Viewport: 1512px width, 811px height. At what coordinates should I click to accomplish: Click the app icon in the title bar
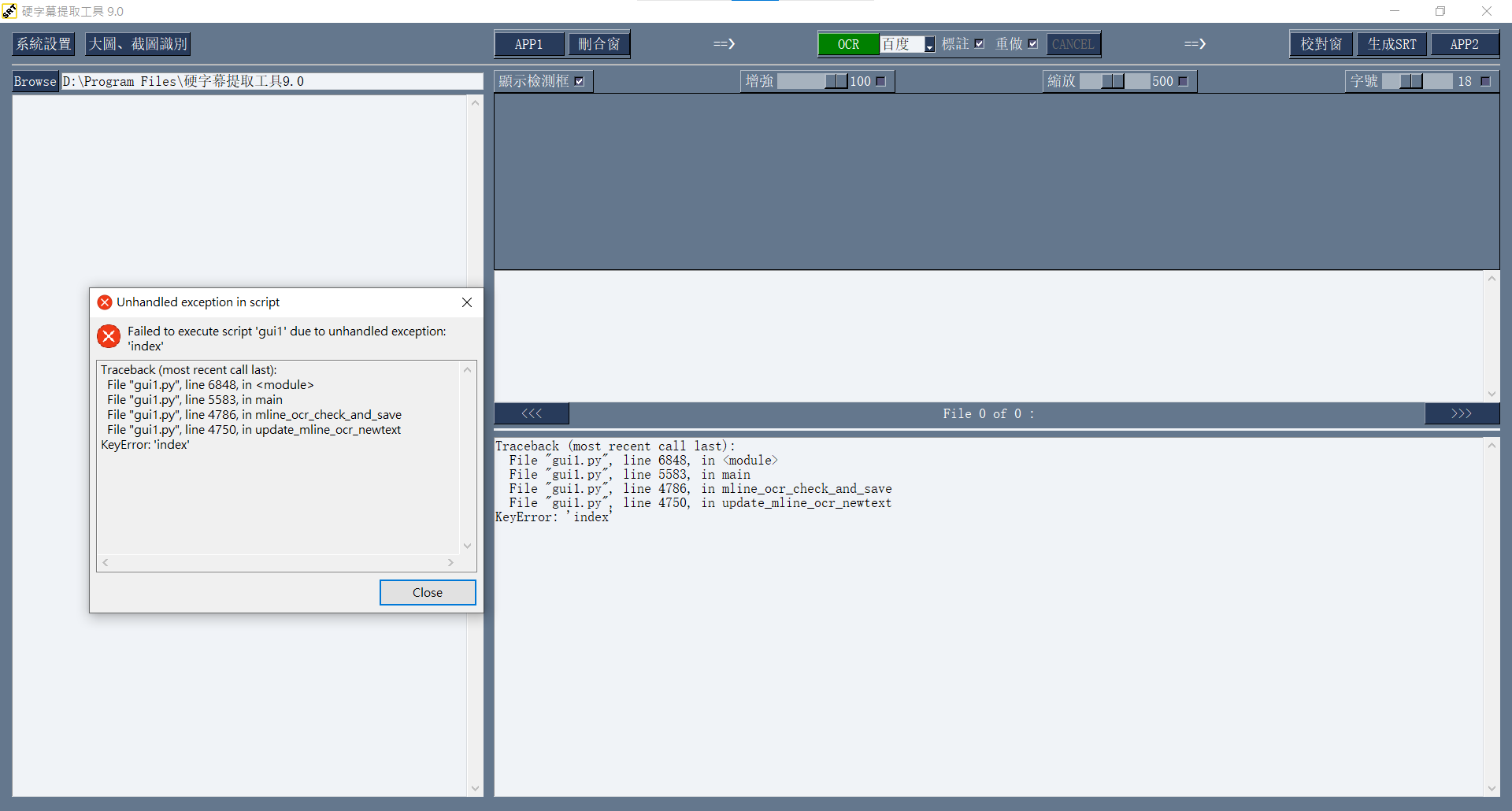tap(9, 11)
